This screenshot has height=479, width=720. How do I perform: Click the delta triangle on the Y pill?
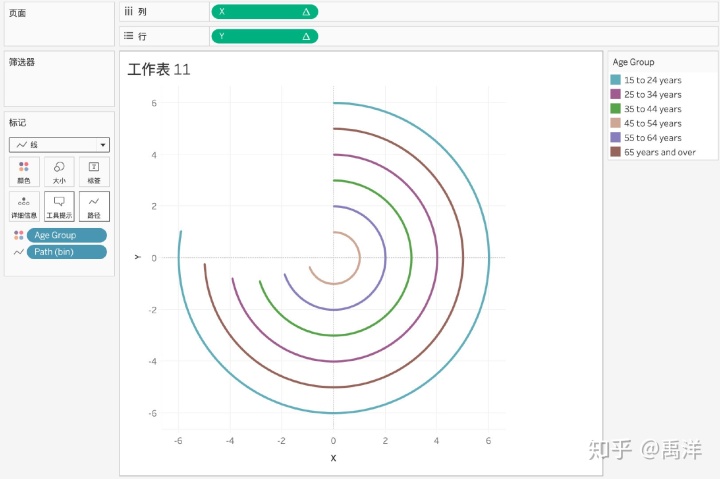[x=306, y=36]
